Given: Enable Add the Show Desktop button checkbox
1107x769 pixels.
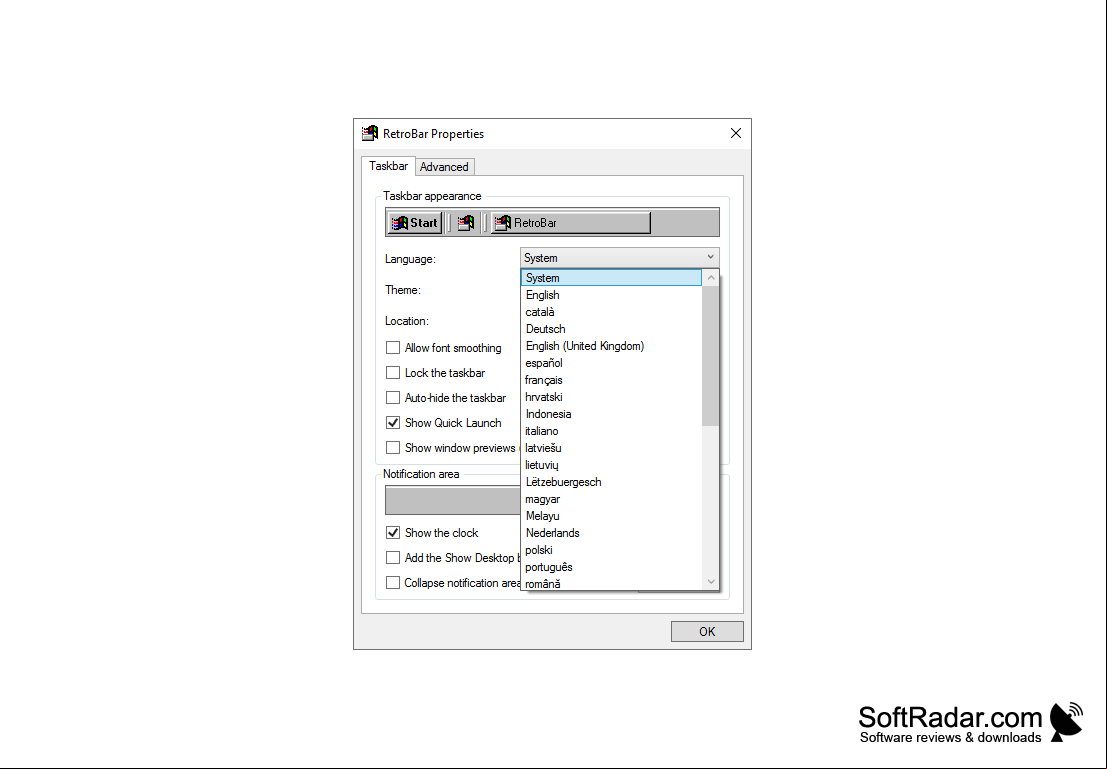Looking at the screenshot, I should coord(393,557).
